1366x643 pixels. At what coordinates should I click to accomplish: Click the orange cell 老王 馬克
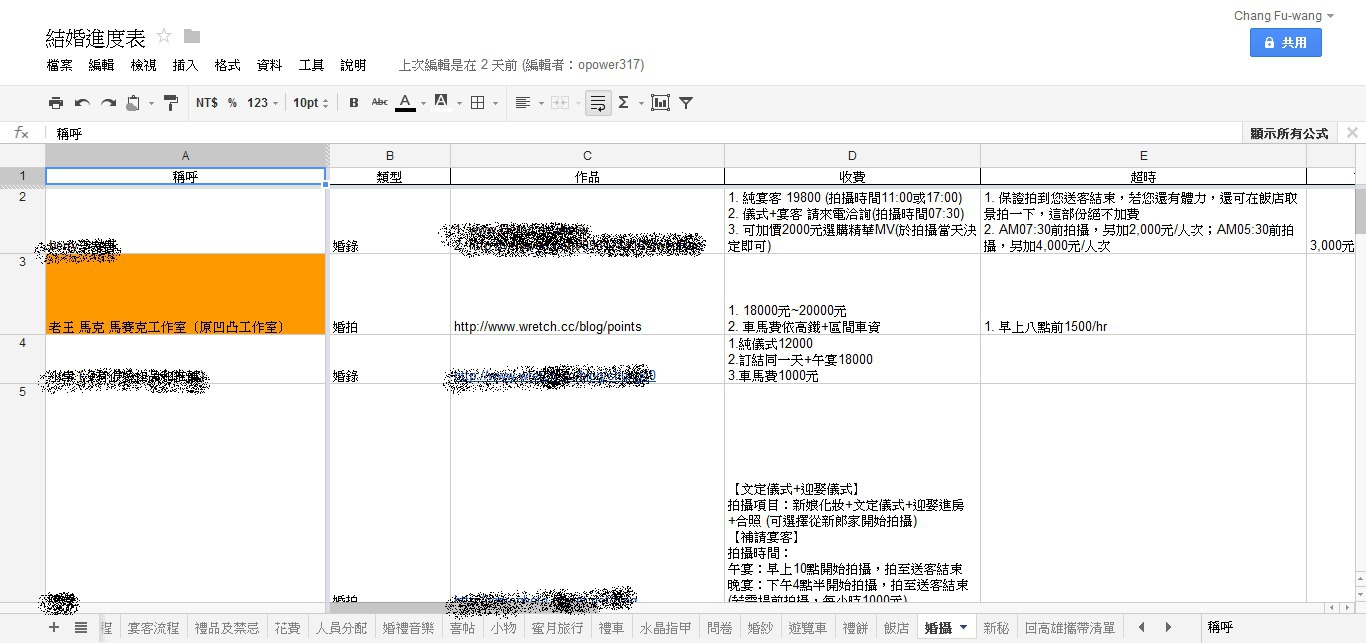pyautogui.click(x=186, y=294)
